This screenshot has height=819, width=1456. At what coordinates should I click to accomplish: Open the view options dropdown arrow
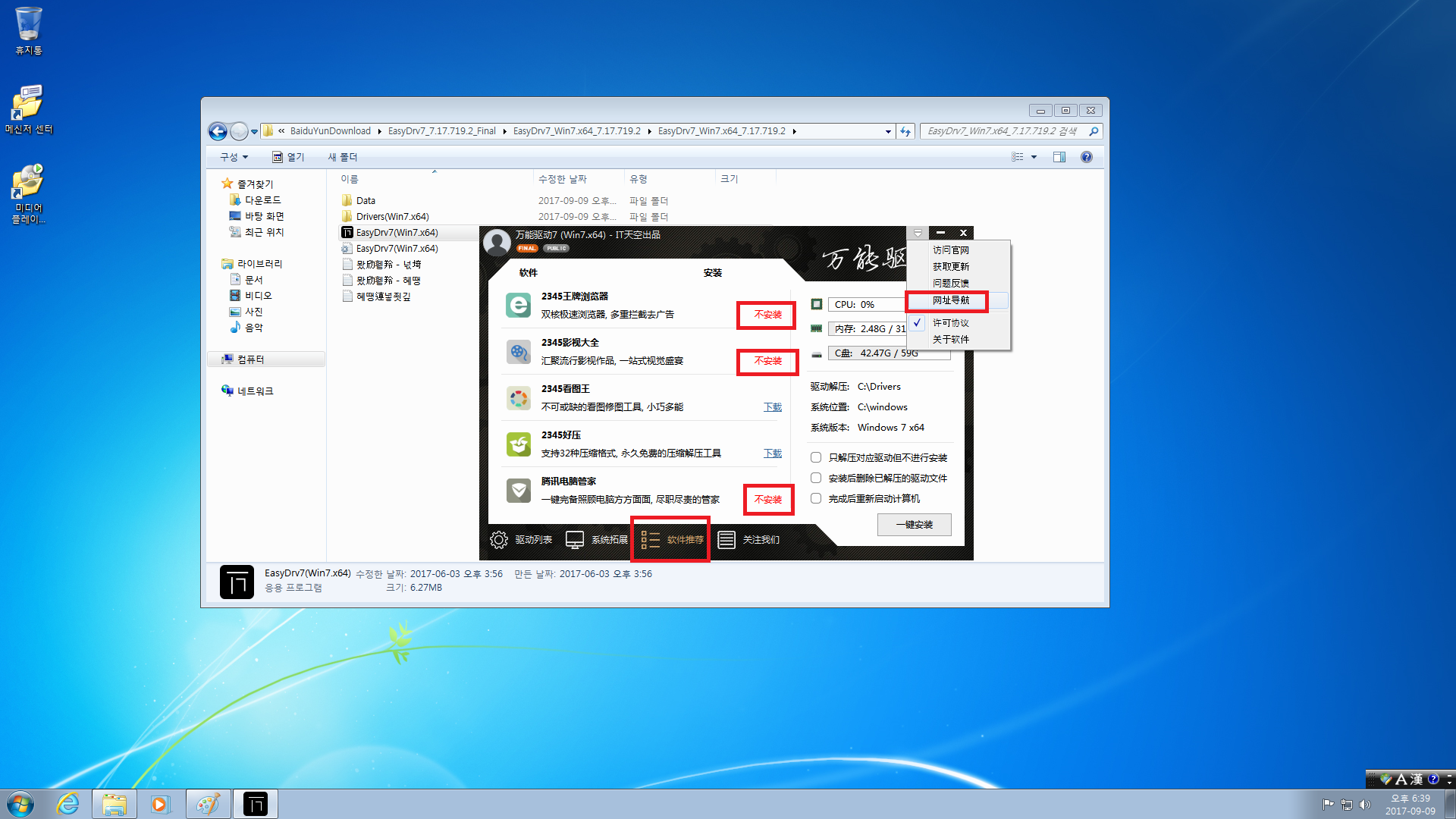[x=1034, y=157]
